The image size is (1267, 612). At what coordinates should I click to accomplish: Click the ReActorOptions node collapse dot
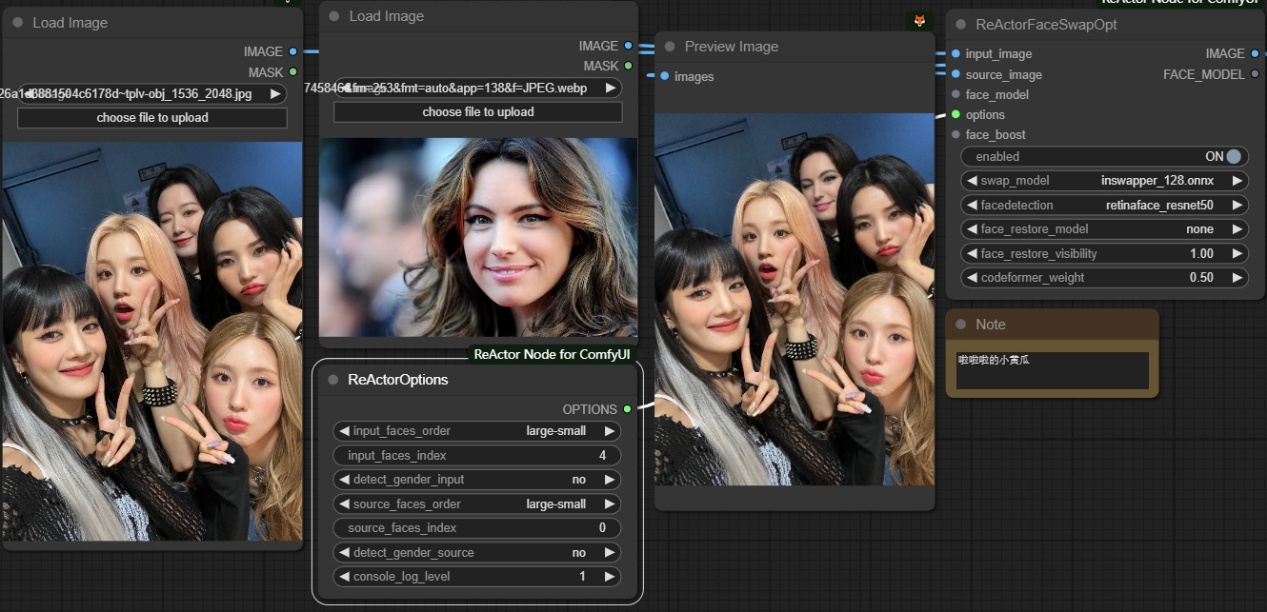[333, 380]
